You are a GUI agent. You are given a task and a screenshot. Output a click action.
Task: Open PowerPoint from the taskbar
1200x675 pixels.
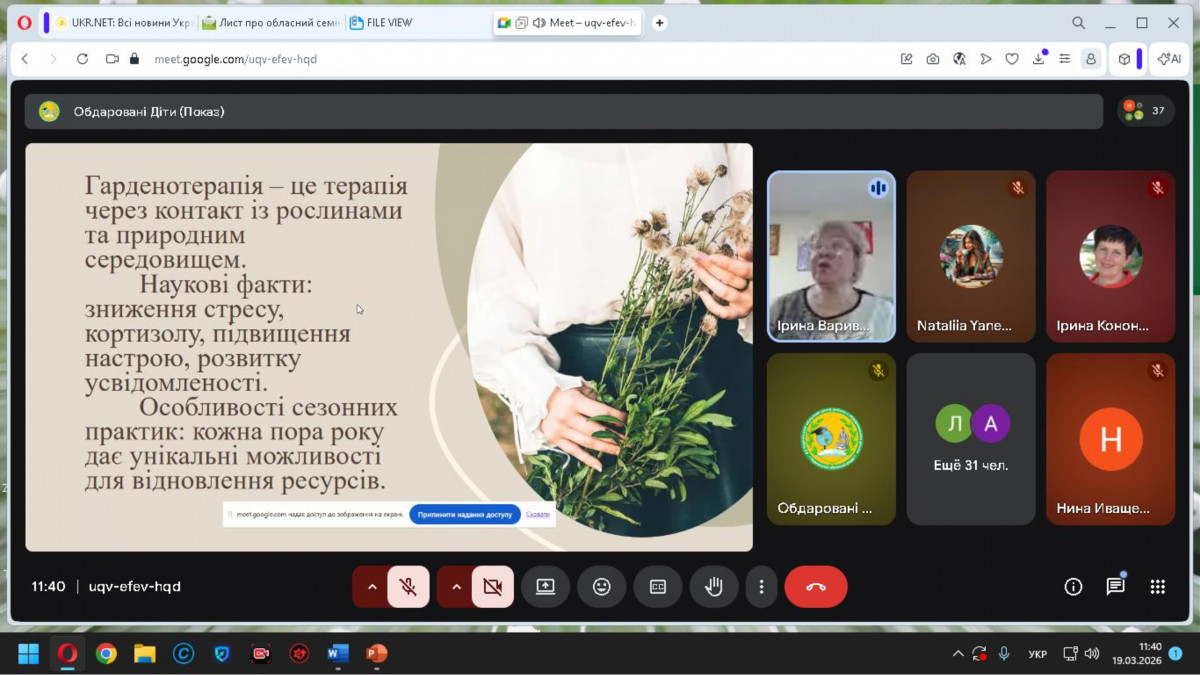coord(376,654)
